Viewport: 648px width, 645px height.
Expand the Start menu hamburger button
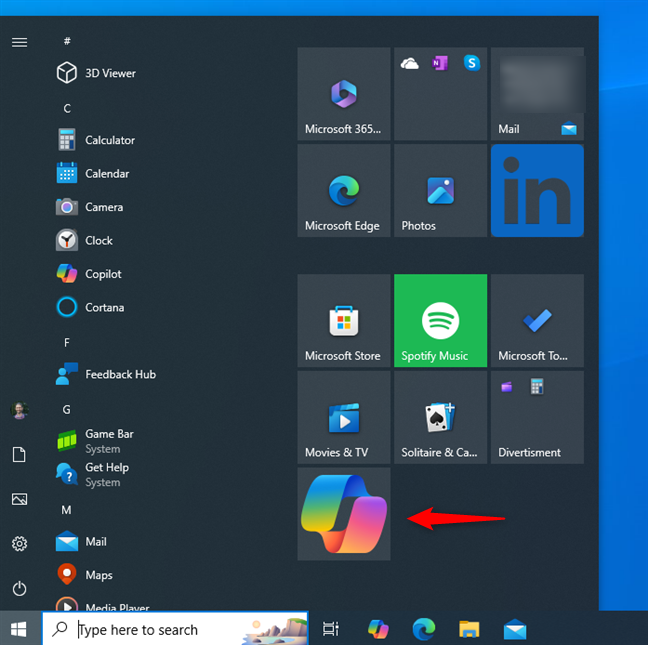[19, 42]
